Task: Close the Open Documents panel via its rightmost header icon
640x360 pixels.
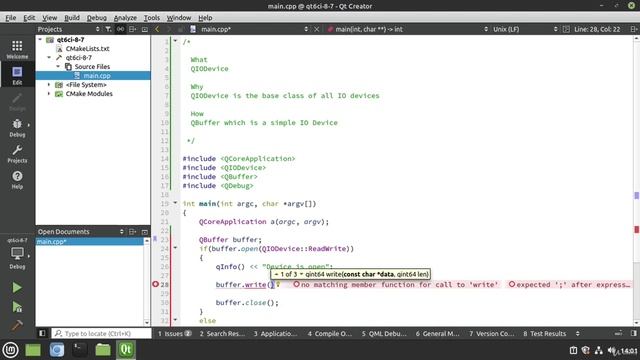Action: tap(144, 231)
